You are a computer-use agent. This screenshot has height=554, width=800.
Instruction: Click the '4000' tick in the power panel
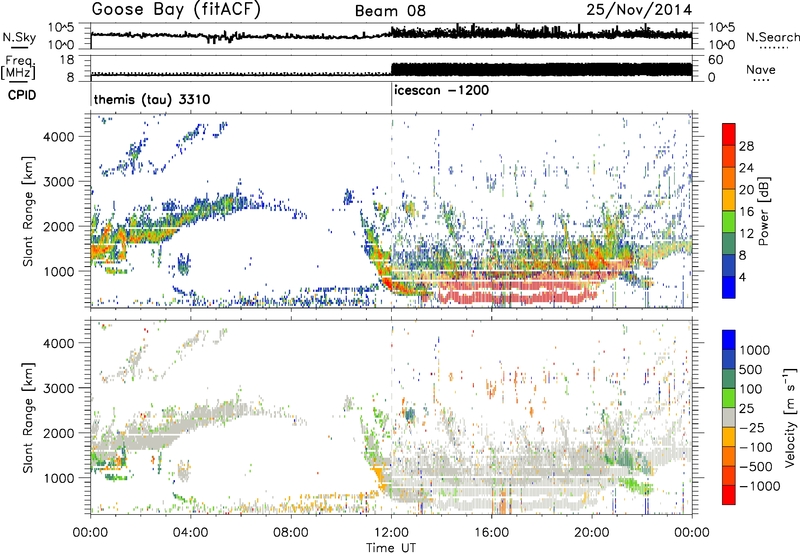(x=59, y=137)
